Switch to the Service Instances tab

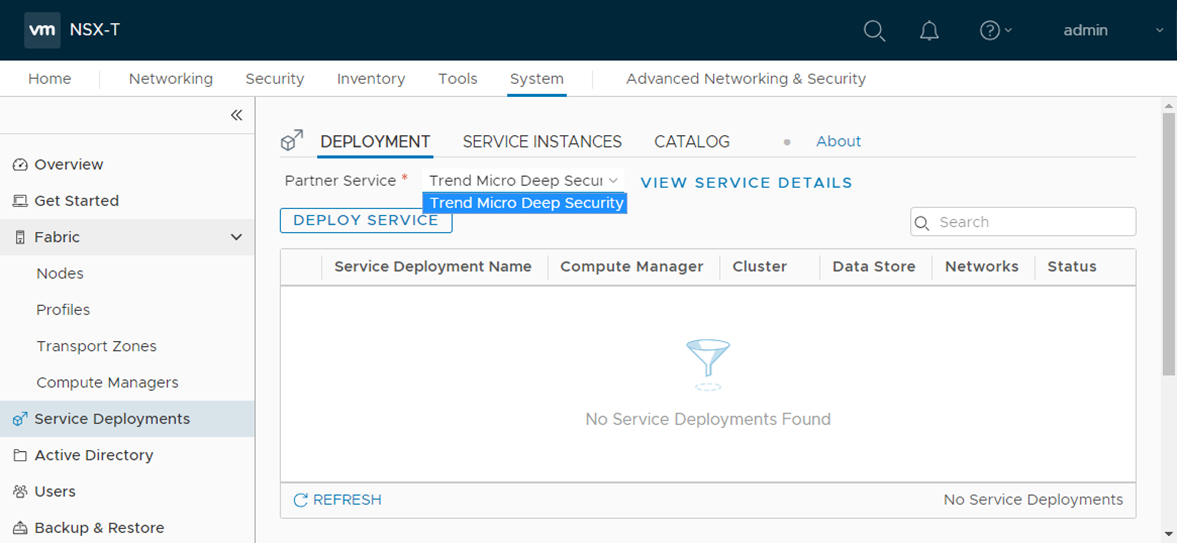542,142
